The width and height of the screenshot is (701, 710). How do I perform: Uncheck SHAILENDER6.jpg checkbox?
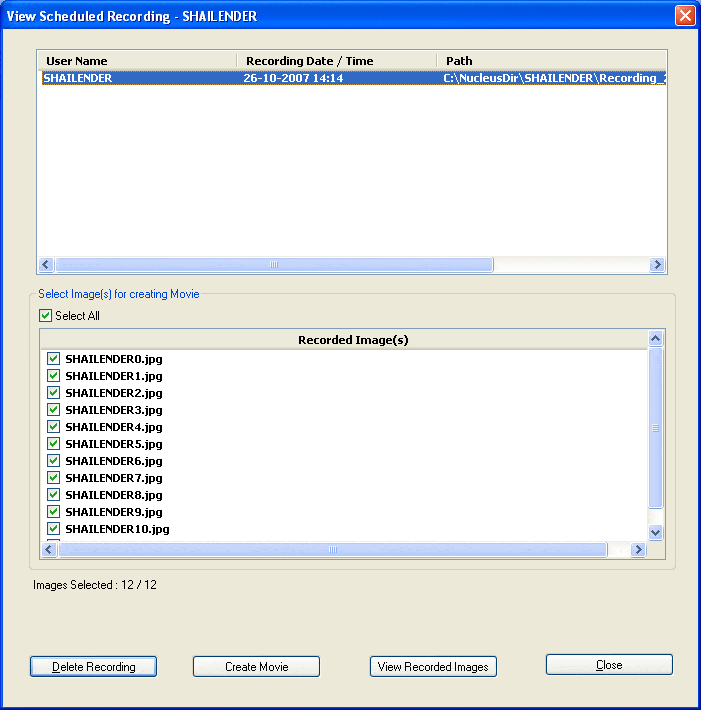pyautogui.click(x=53, y=461)
